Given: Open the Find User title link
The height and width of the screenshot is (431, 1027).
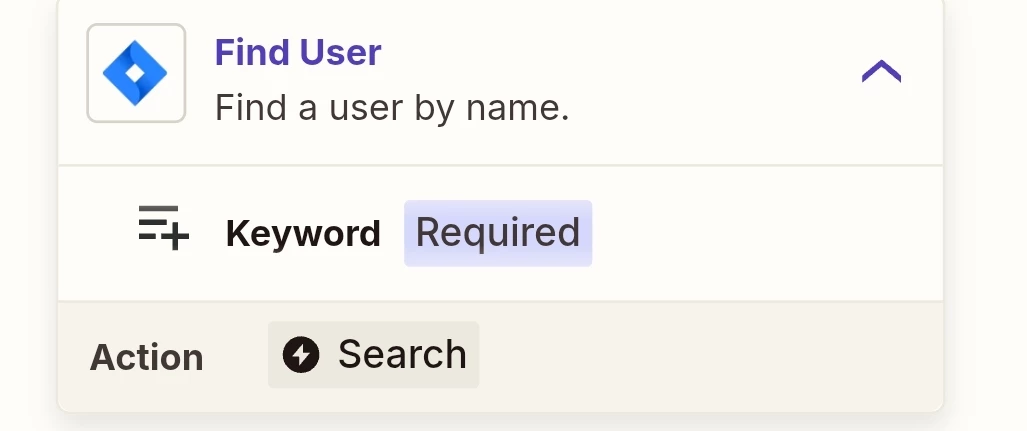Looking at the screenshot, I should coord(298,52).
